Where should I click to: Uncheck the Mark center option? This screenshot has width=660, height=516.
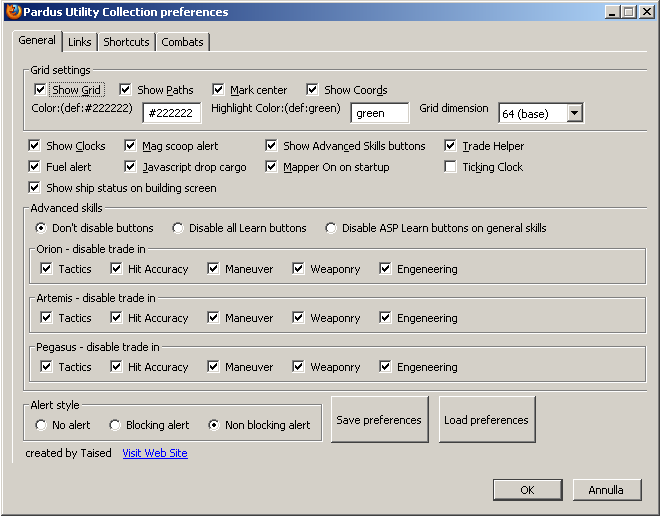click(218, 89)
